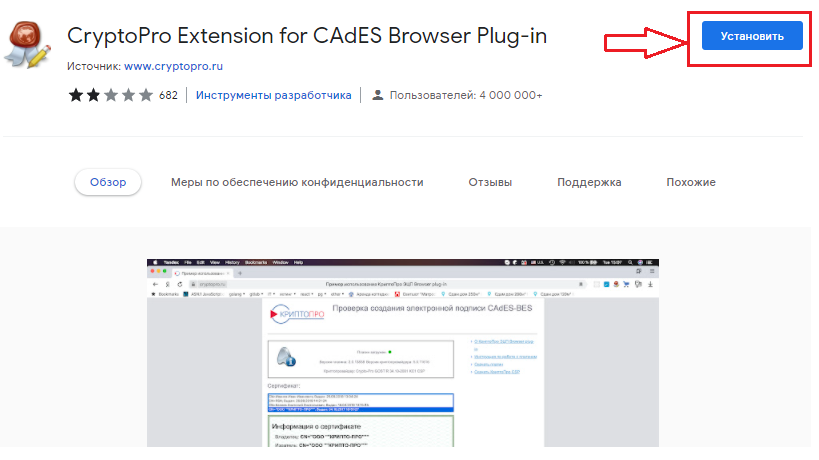Switch to Меры по обеспечению конфиденциальности tab
This screenshot has height=460, width=819.
tap(297, 182)
